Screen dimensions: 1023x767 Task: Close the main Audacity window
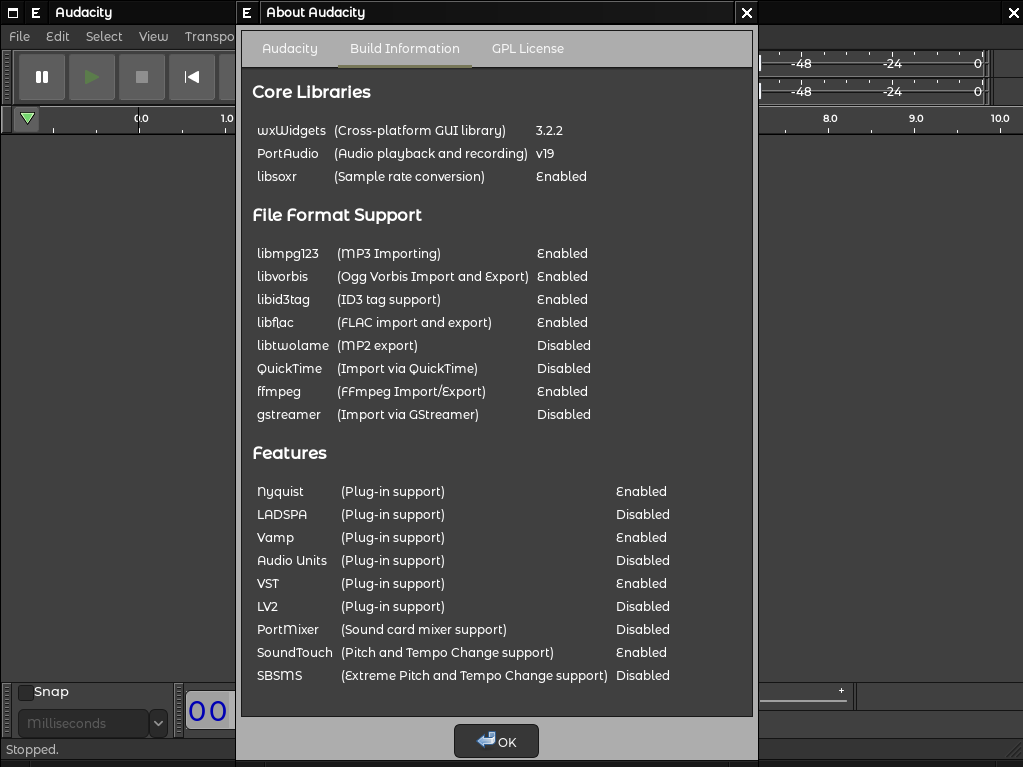(1014, 12)
